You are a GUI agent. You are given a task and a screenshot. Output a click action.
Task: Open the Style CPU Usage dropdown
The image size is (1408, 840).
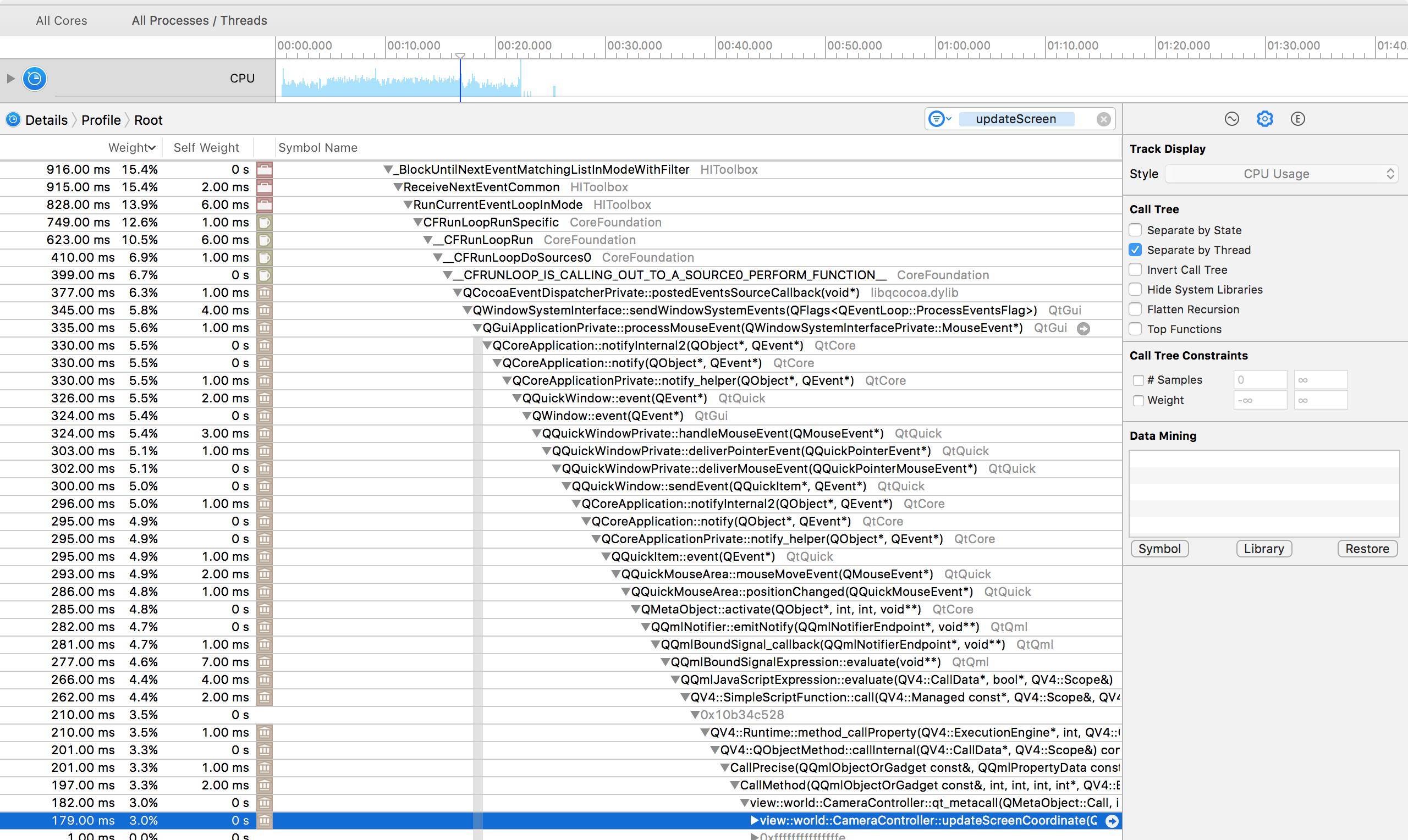1281,174
